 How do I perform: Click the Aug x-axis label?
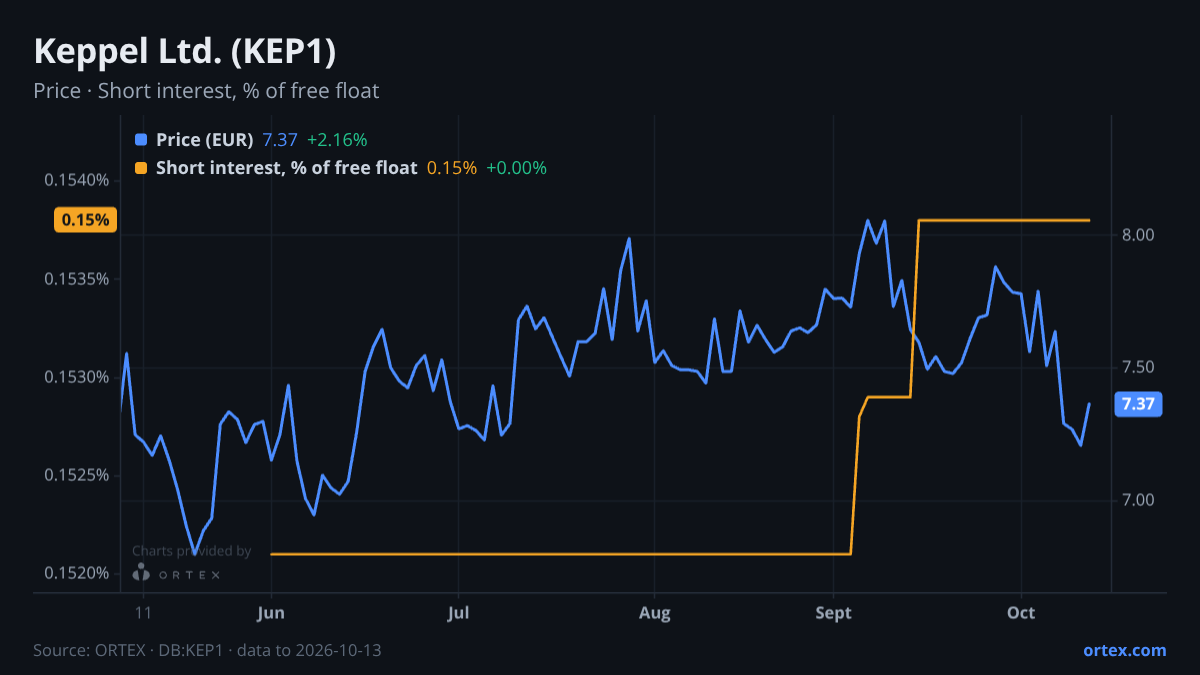[x=654, y=612]
